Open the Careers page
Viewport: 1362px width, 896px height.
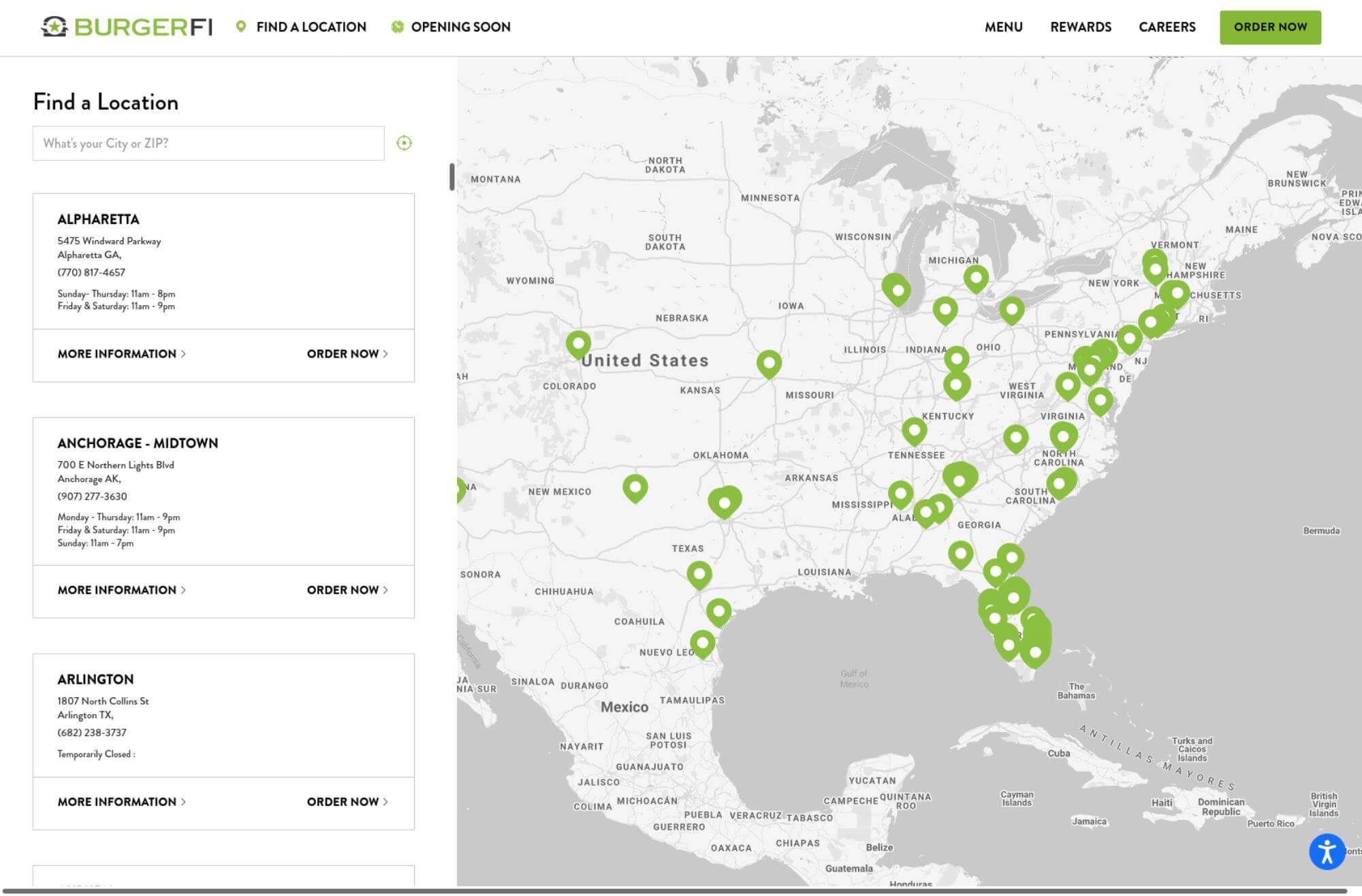(x=1167, y=27)
